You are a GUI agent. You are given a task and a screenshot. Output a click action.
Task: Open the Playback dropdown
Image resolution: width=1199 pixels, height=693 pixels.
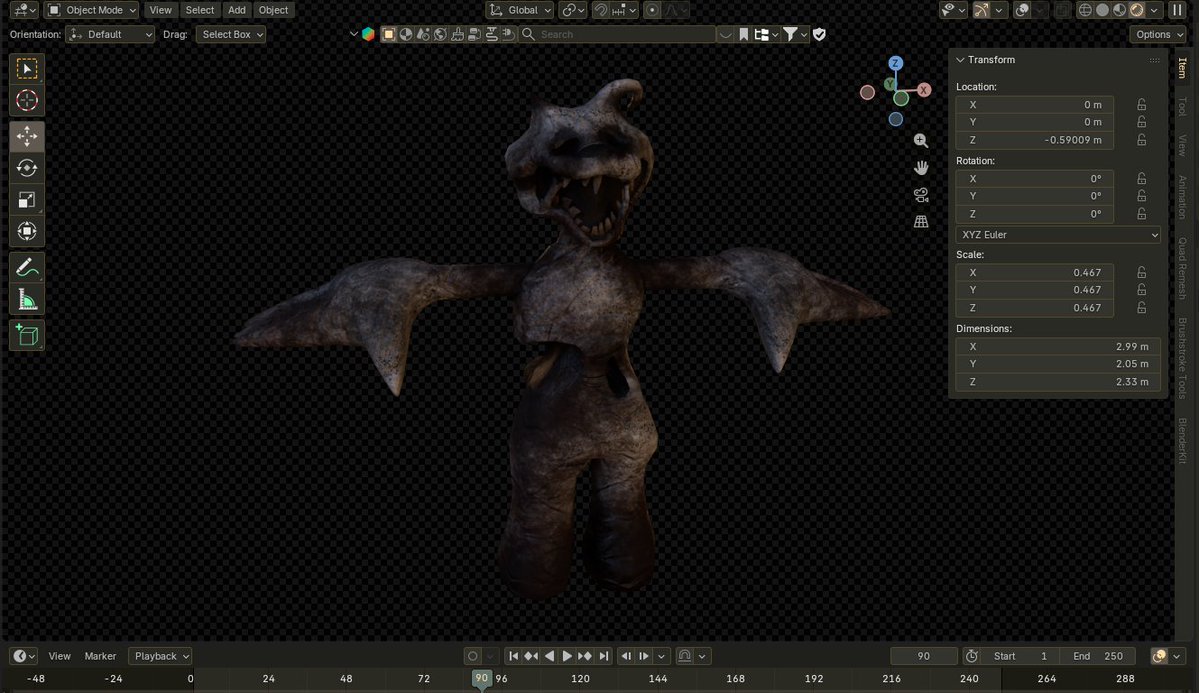tap(161, 656)
